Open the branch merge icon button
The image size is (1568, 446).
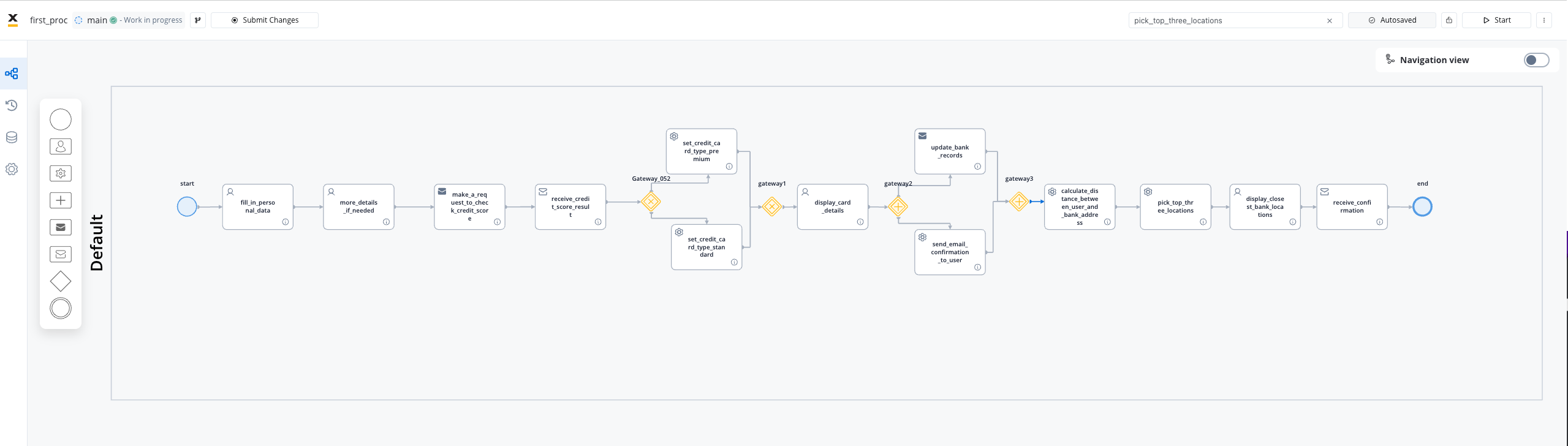pos(198,20)
